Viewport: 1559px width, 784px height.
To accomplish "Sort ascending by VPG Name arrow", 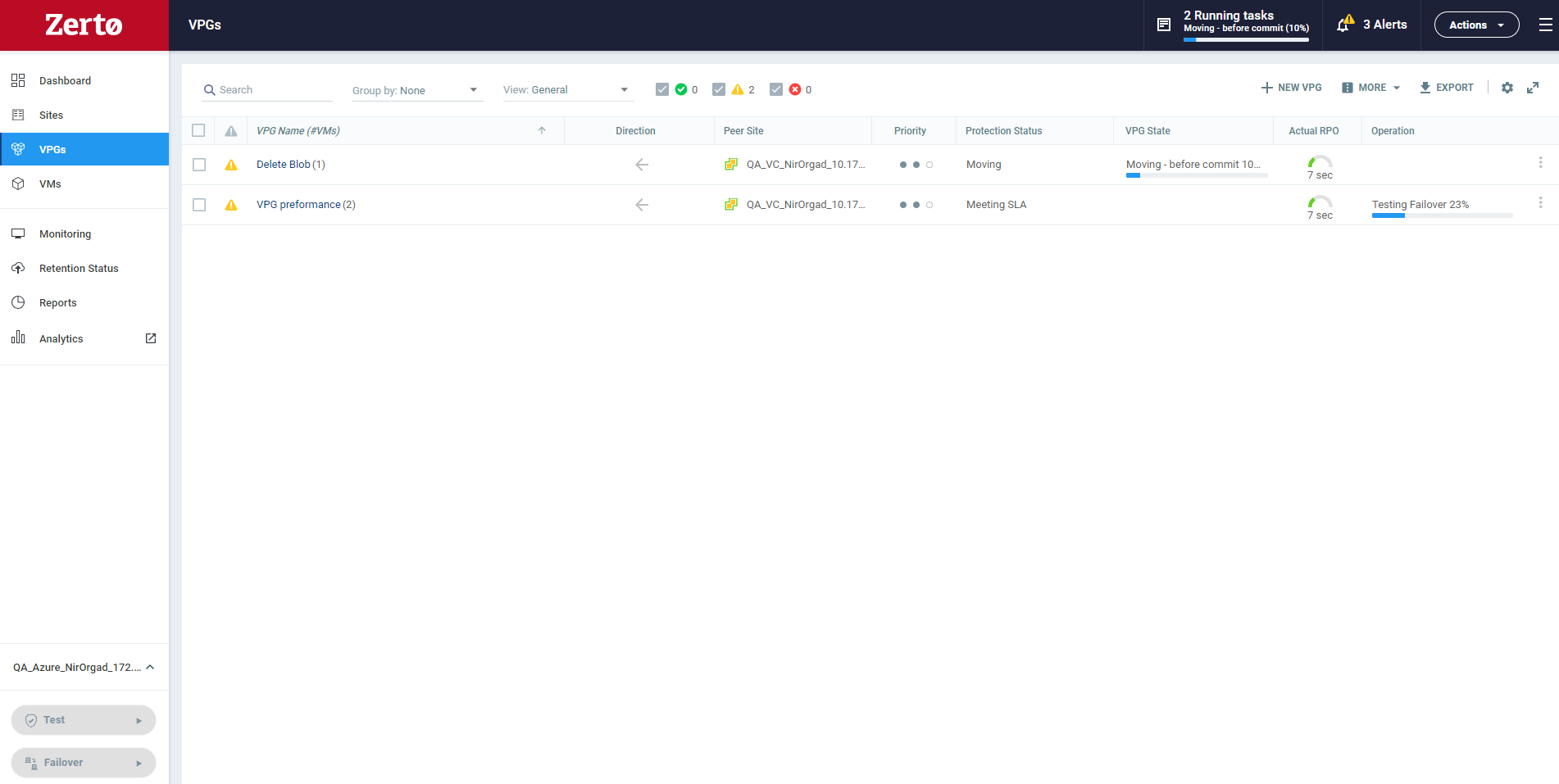I will 542,130.
